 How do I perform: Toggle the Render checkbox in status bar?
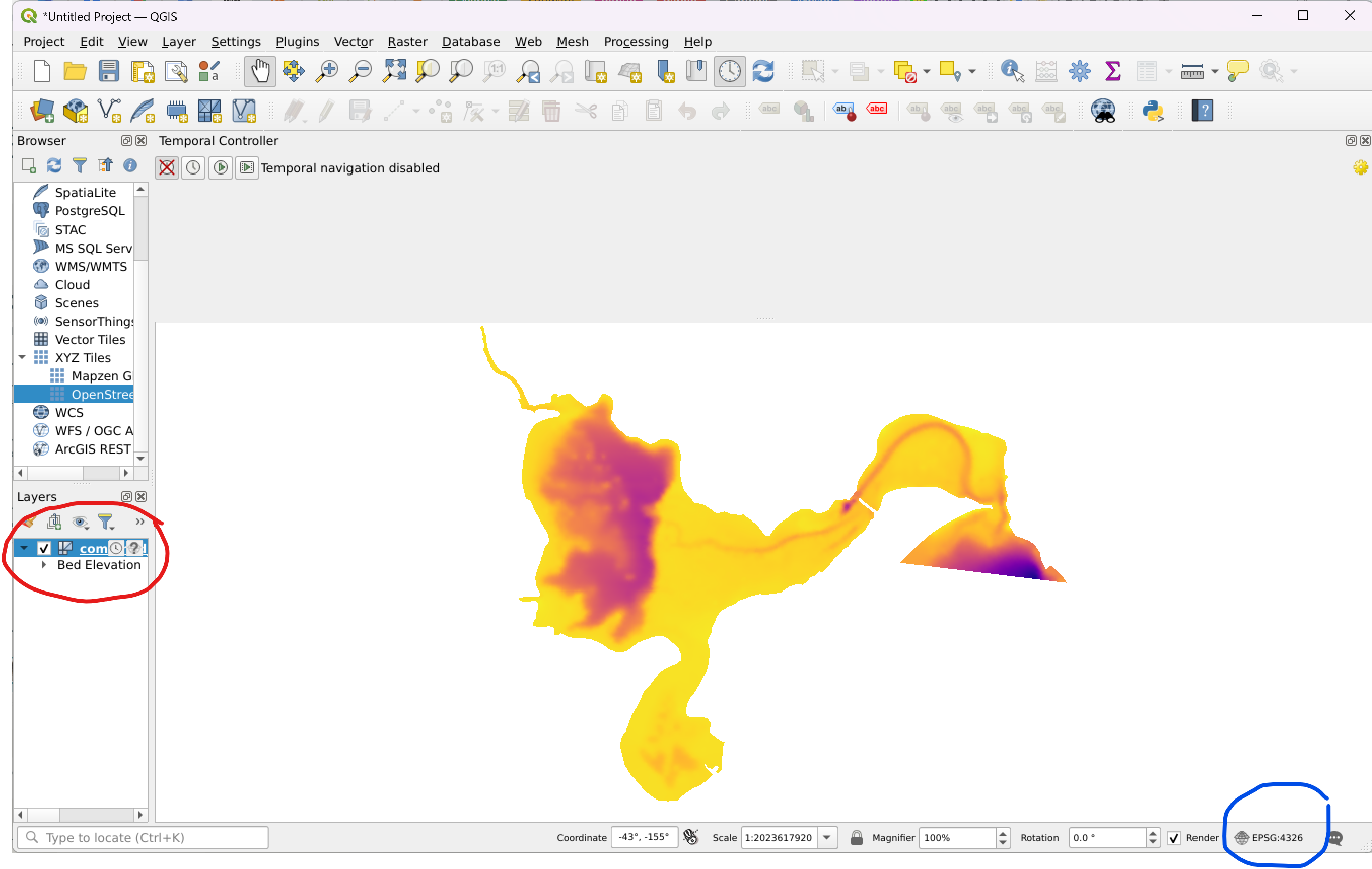click(x=1173, y=838)
